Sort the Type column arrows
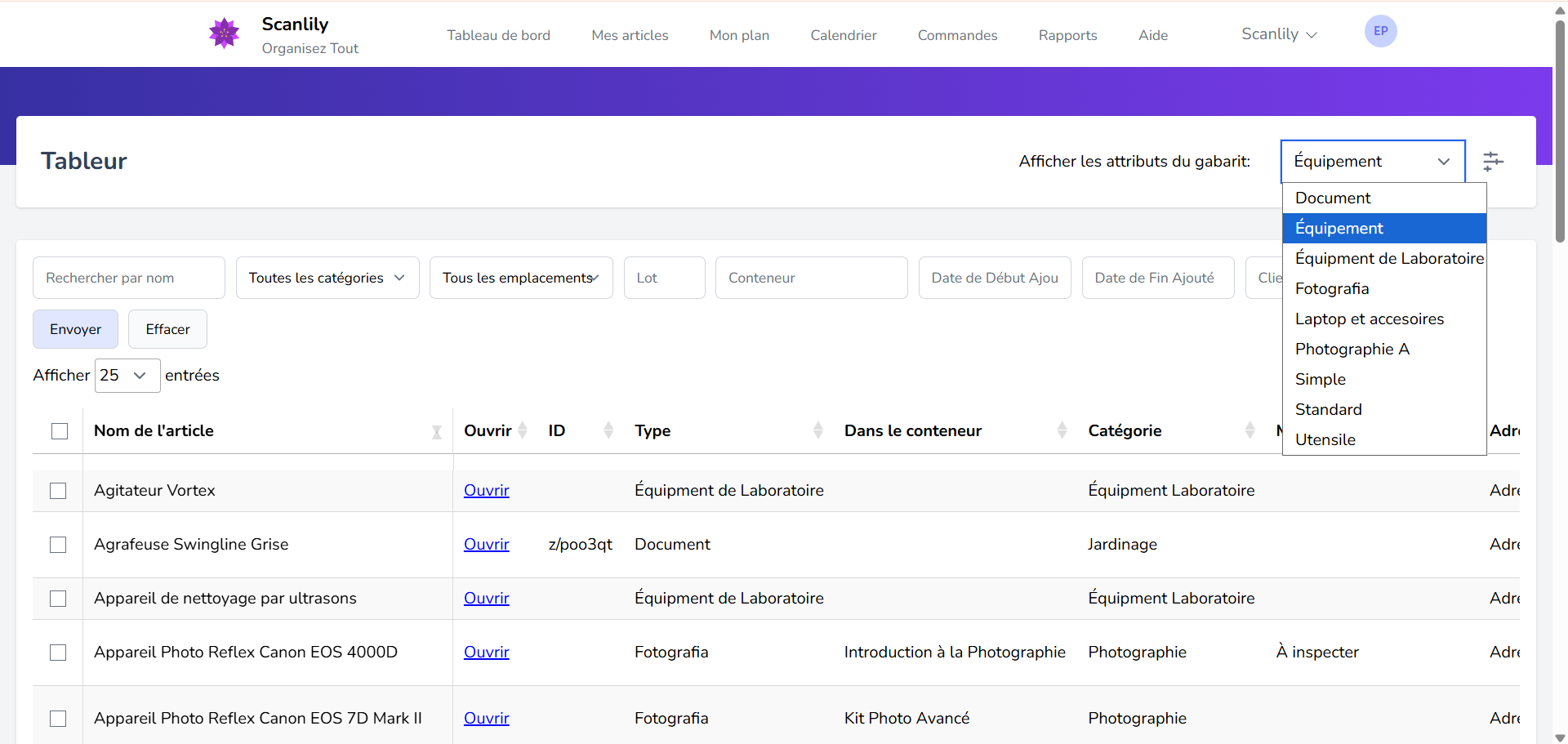Screen dimensions: 1568x744 [818, 430]
